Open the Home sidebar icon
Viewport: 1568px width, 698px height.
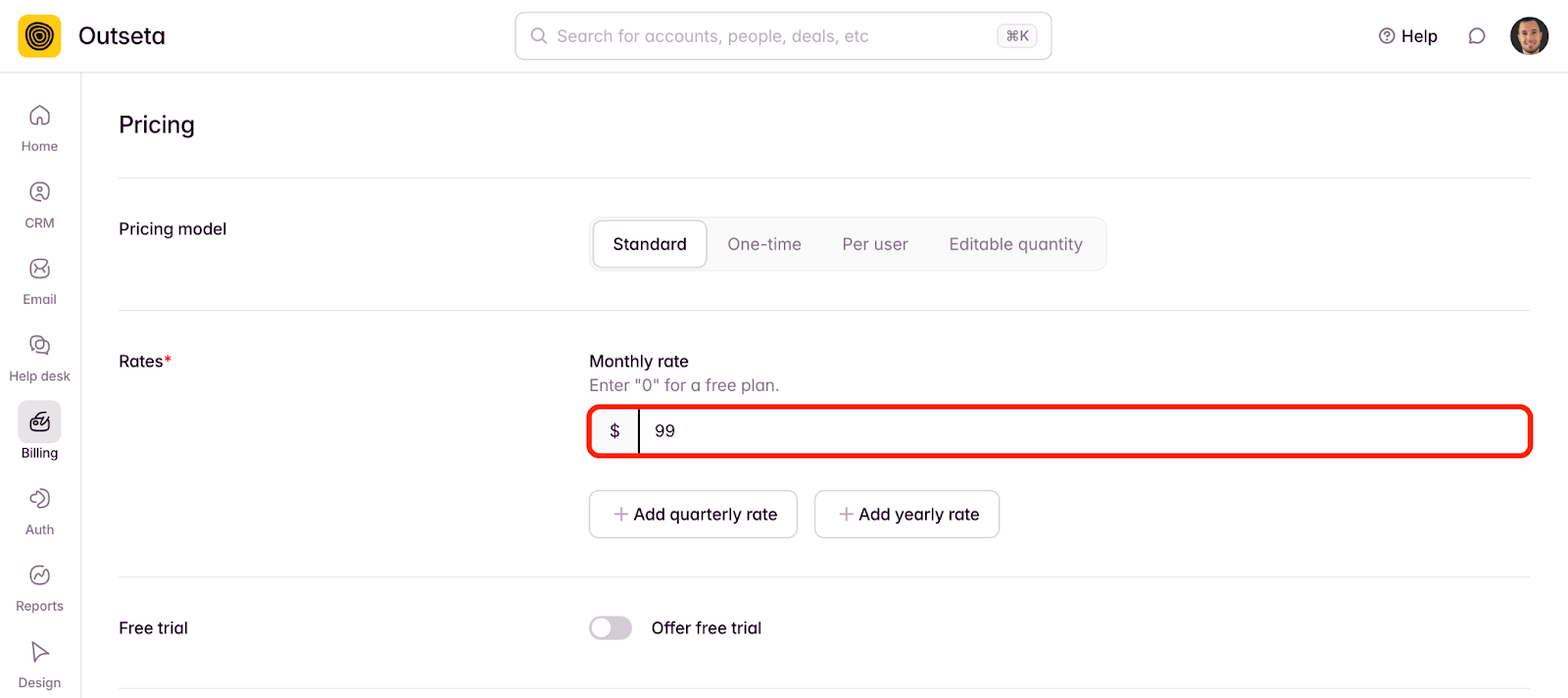tap(39, 116)
